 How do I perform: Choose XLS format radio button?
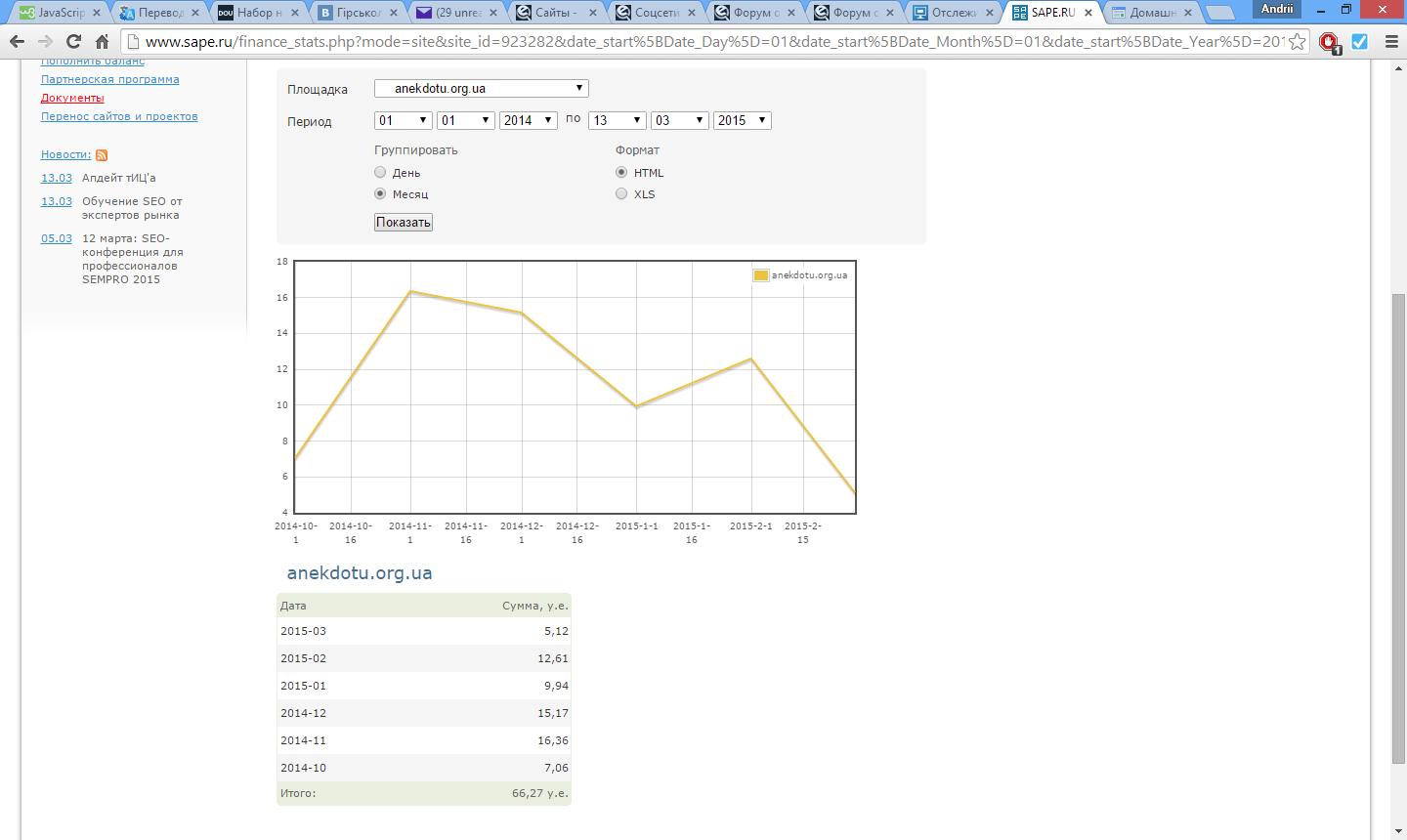[621, 194]
